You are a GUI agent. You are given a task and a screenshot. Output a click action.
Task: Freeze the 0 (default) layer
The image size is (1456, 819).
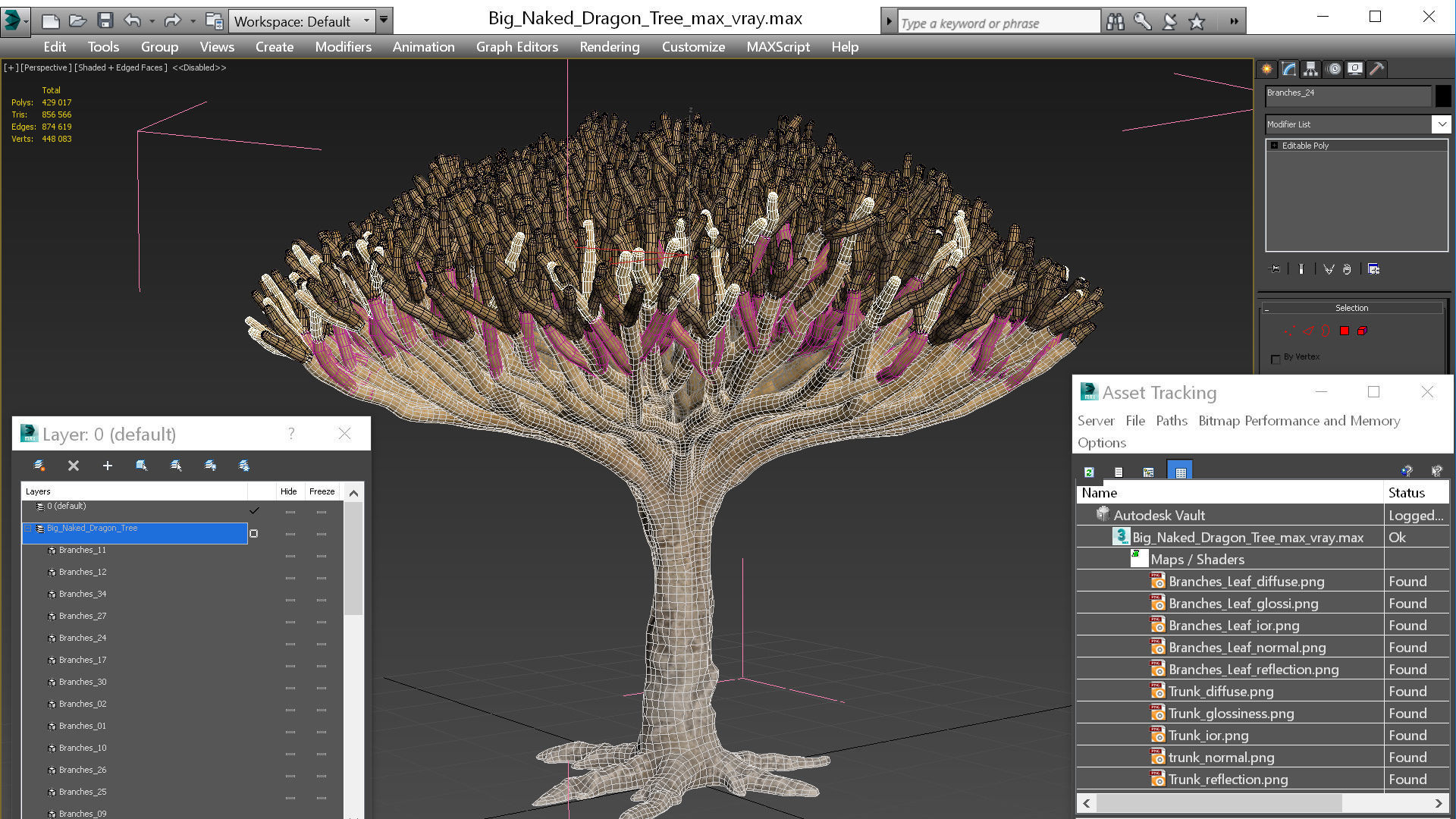pyautogui.click(x=322, y=511)
